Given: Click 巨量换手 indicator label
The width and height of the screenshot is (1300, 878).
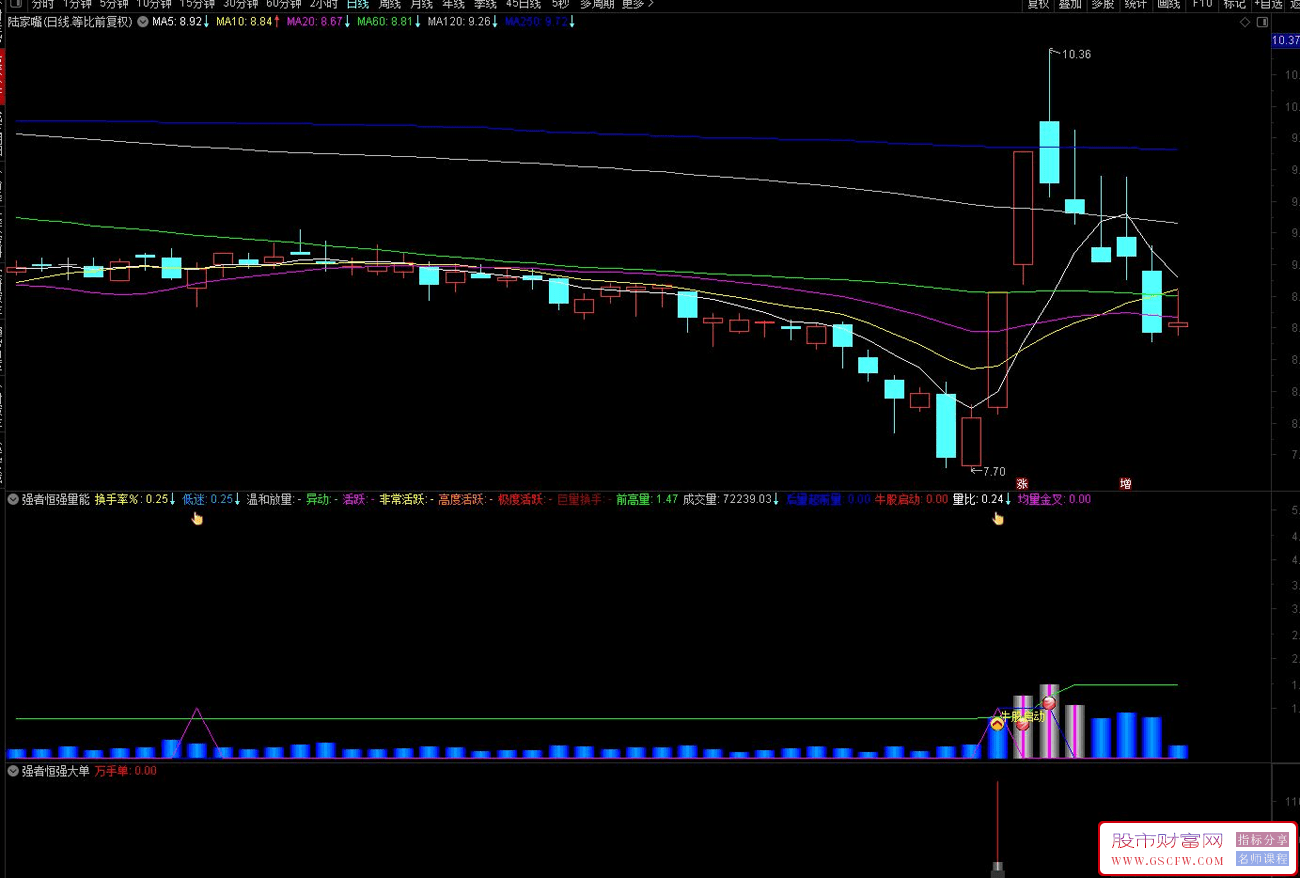Looking at the screenshot, I should point(583,499).
